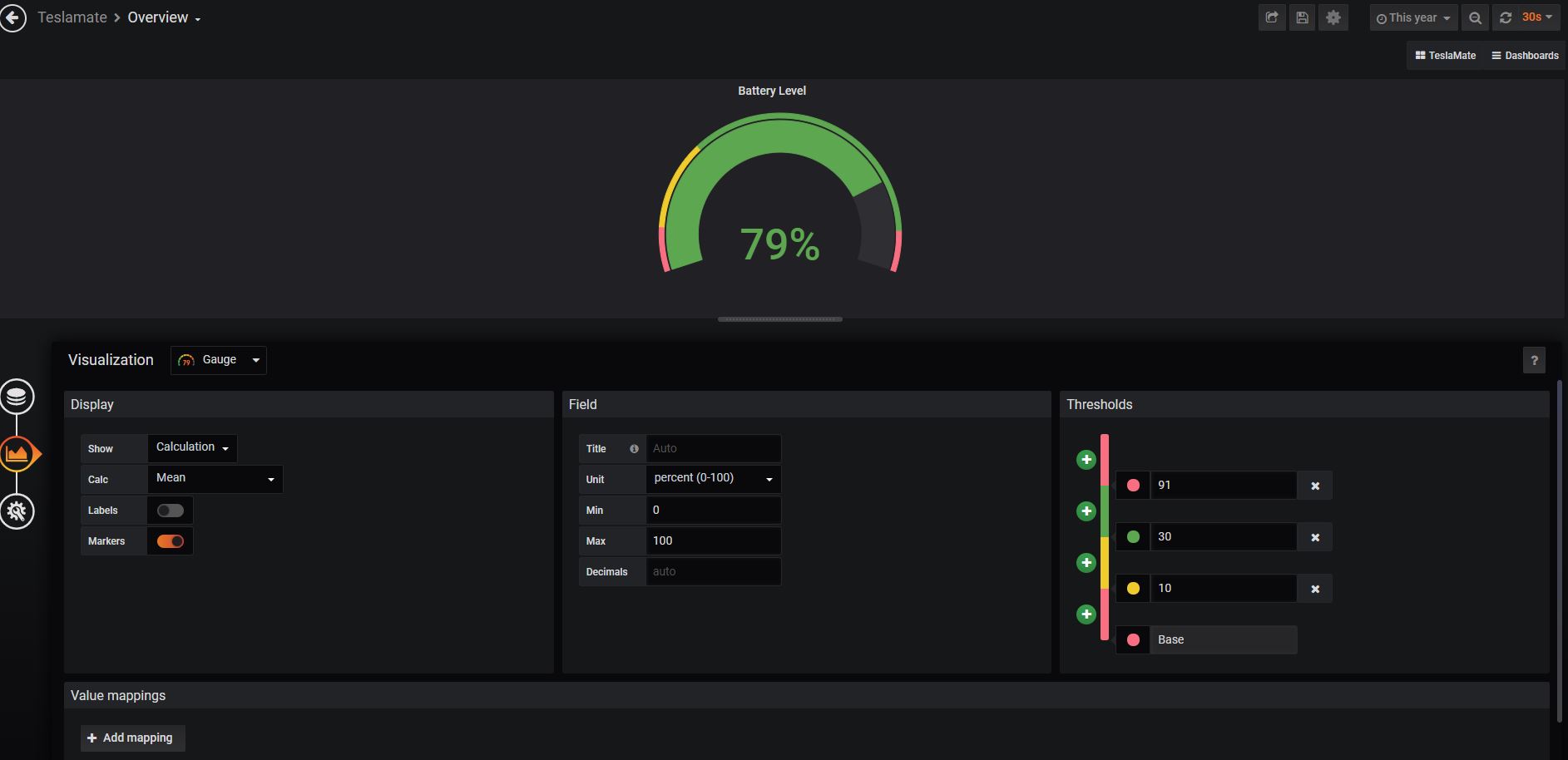Open the 30s refresh interval dropdown
The image size is (1568, 760).
1537,17
